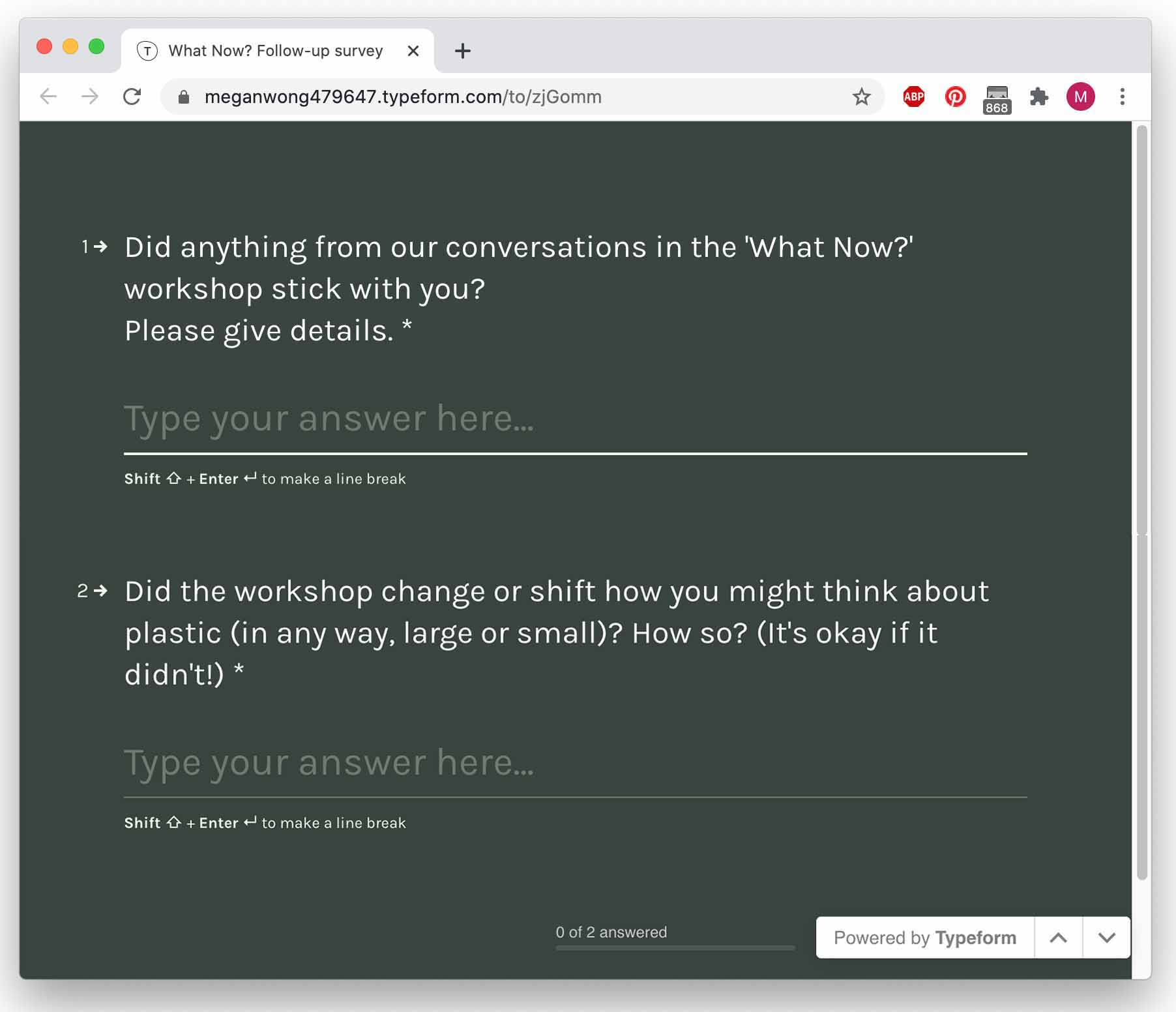Viewport: 1176px width, 1012px height.
Task: Bookmark this page with the star icon
Action: pos(861,97)
